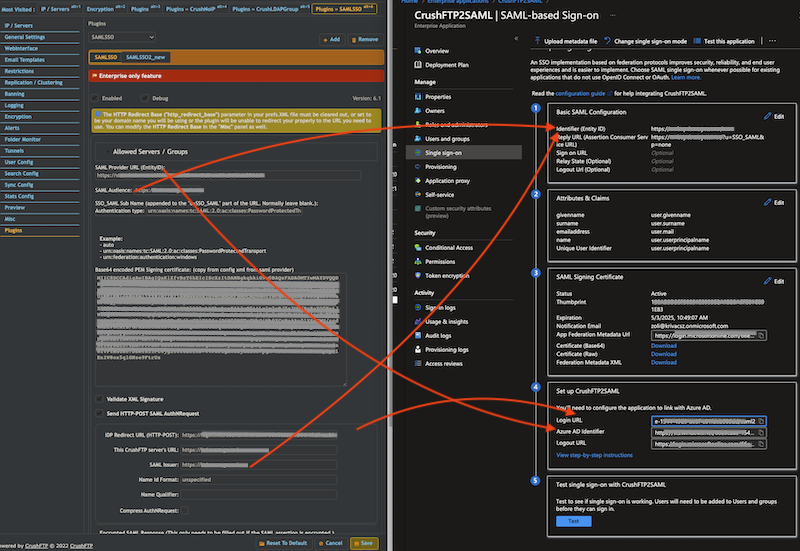
Task: Select Single sign-on sidebar icon
Action: (x=418, y=153)
